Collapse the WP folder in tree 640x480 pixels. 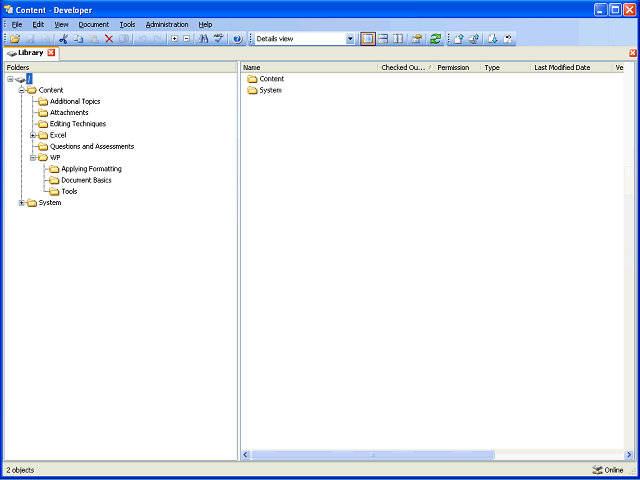click(x=33, y=158)
